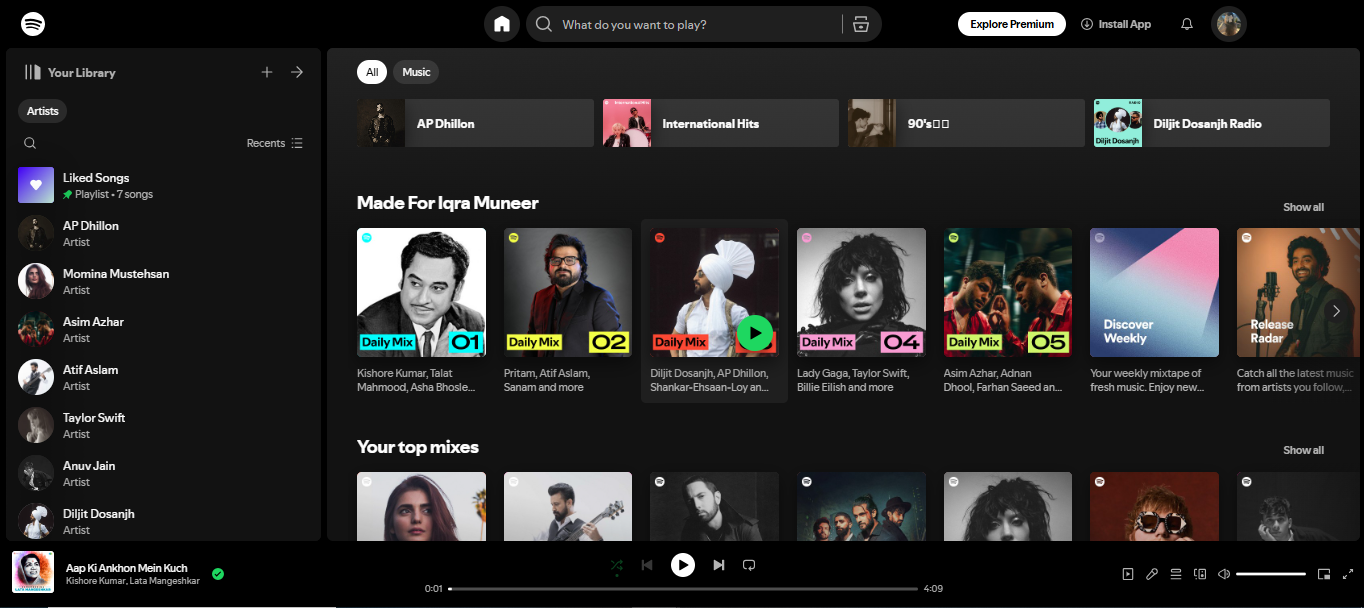Mute the volume
The width and height of the screenshot is (1364, 608).
click(1223, 573)
